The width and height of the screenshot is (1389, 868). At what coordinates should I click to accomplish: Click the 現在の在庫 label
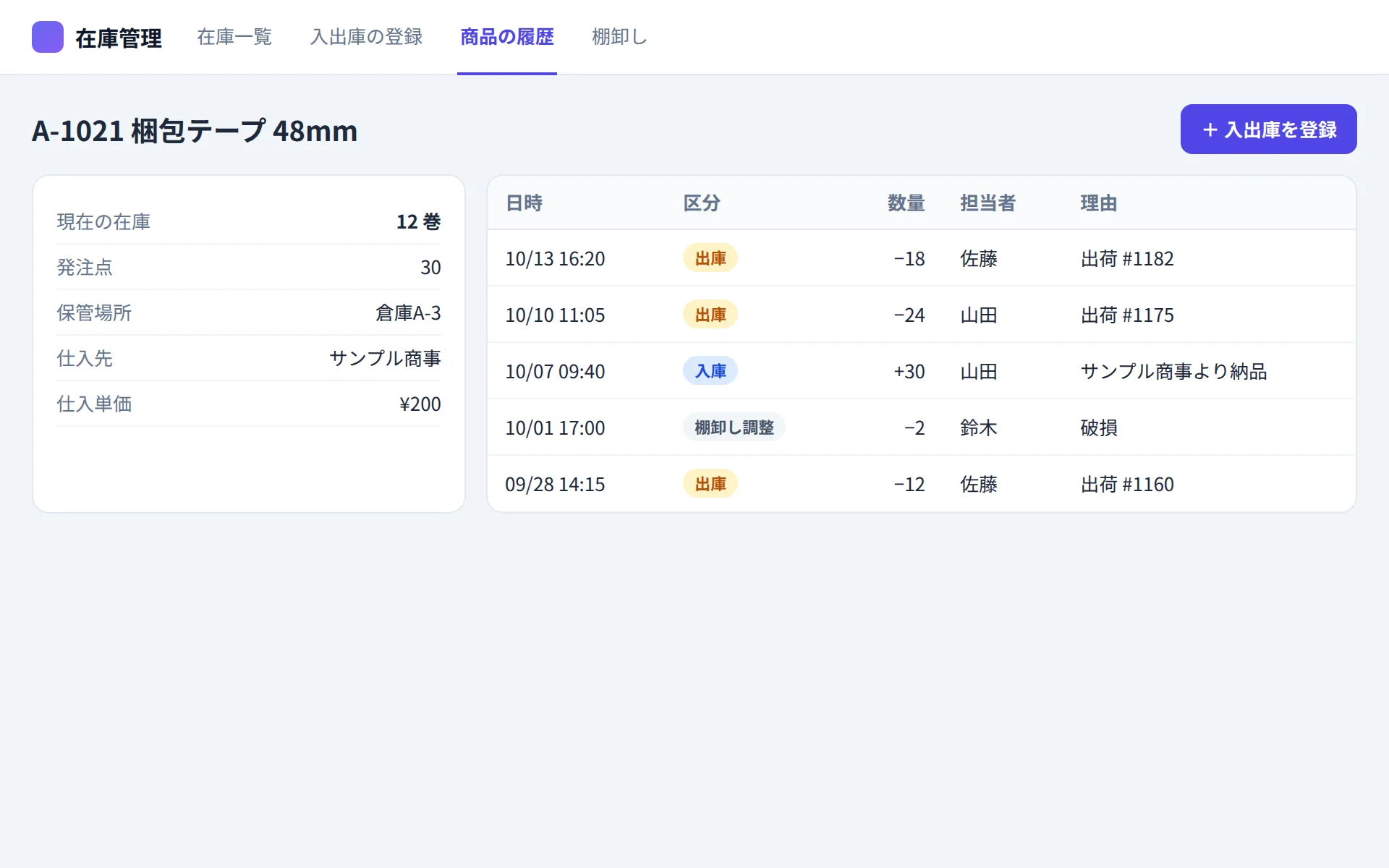tap(103, 221)
